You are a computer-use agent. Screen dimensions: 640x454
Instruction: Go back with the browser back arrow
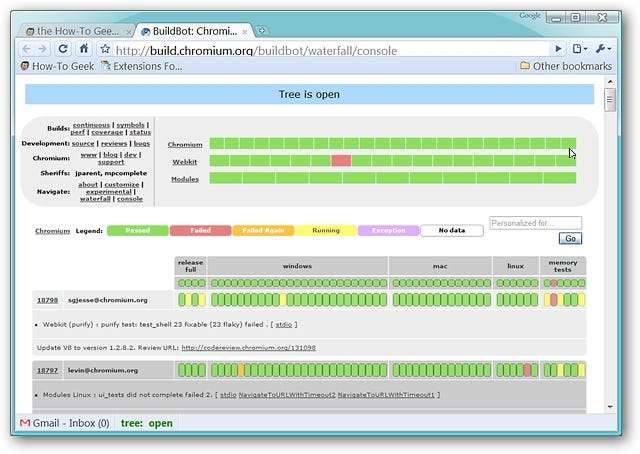tap(27, 49)
